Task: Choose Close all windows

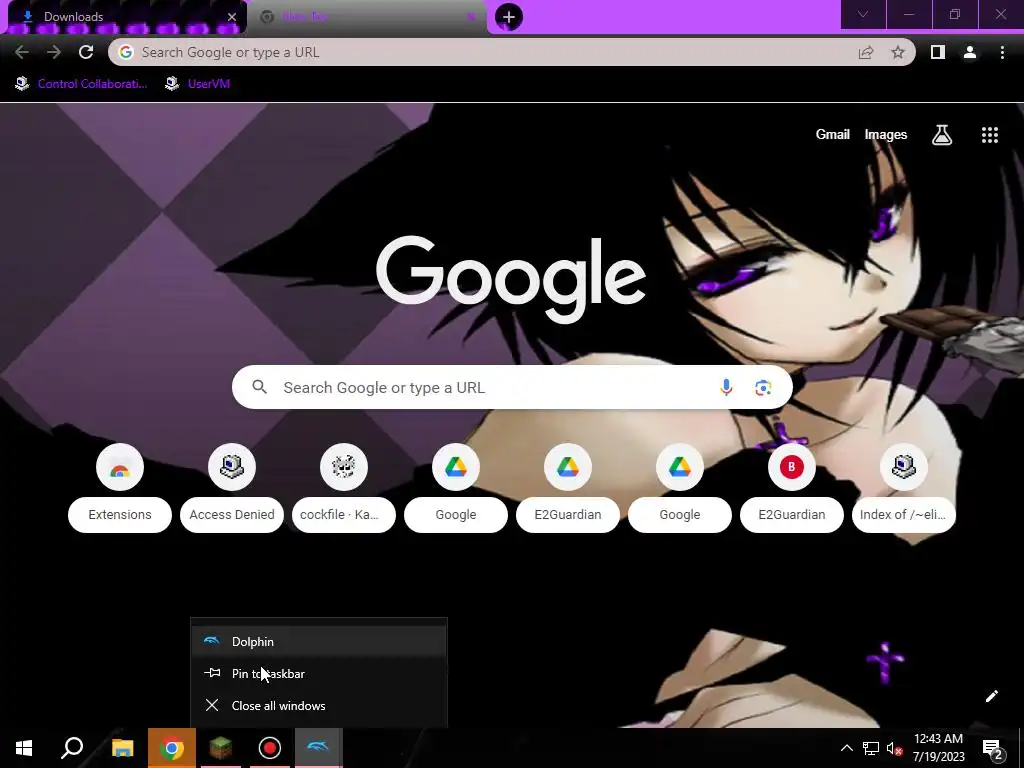Action: tap(319, 705)
